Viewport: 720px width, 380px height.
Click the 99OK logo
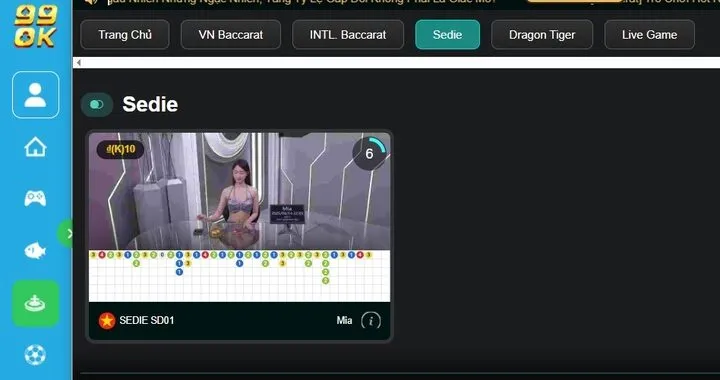[x=35, y=26]
